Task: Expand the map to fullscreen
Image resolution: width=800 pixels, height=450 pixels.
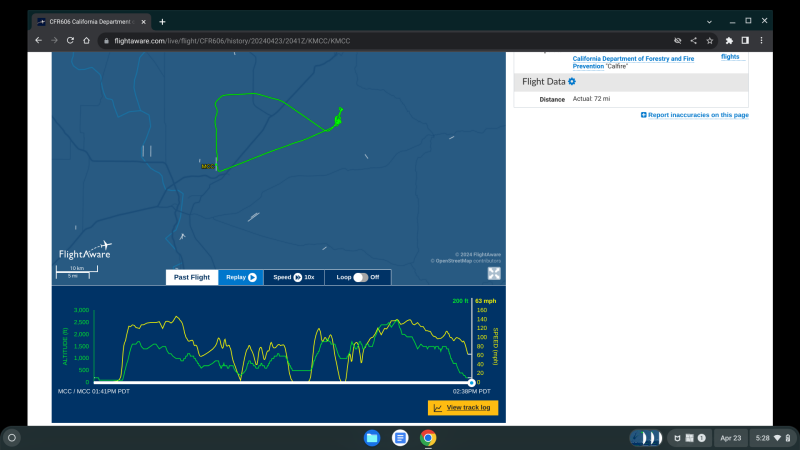Action: click(494, 274)
